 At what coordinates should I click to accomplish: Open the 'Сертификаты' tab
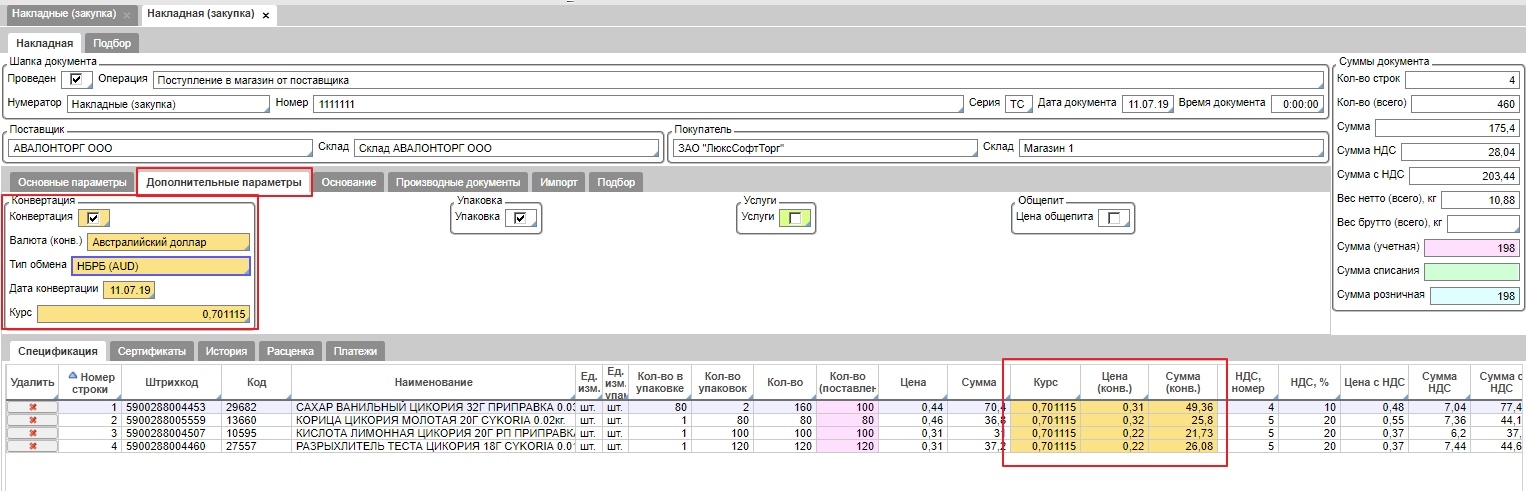pos(150,351)
